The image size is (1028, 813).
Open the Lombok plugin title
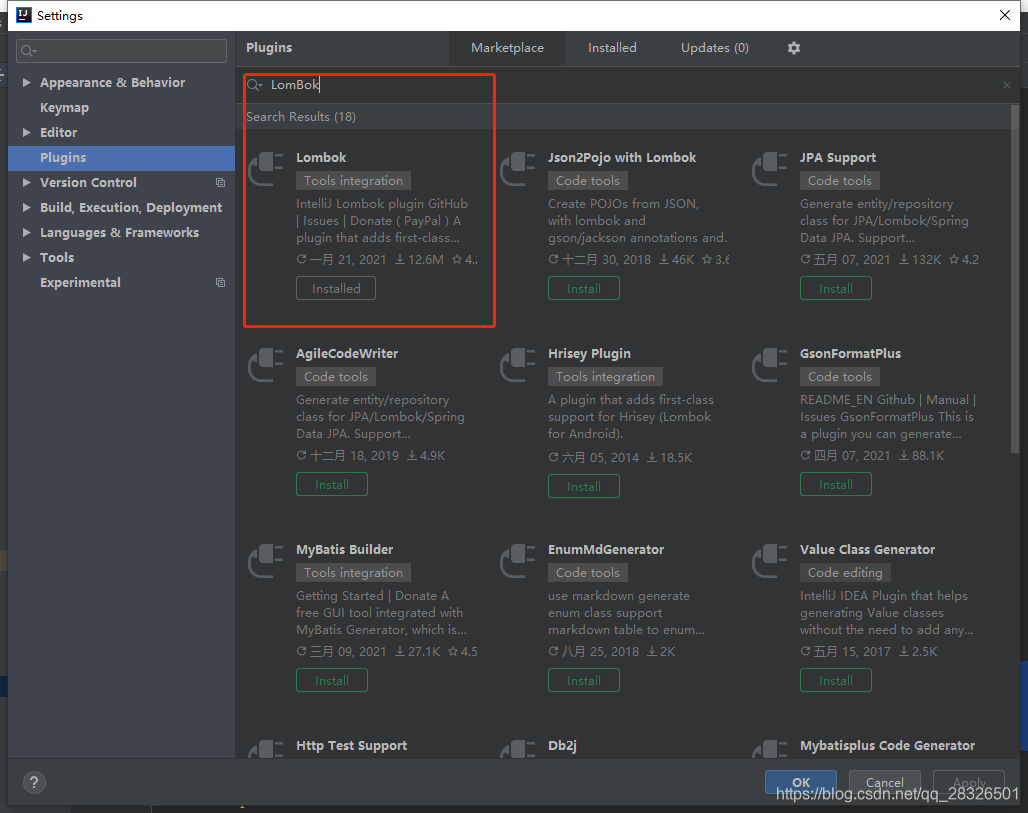click(x=321, y=157)
